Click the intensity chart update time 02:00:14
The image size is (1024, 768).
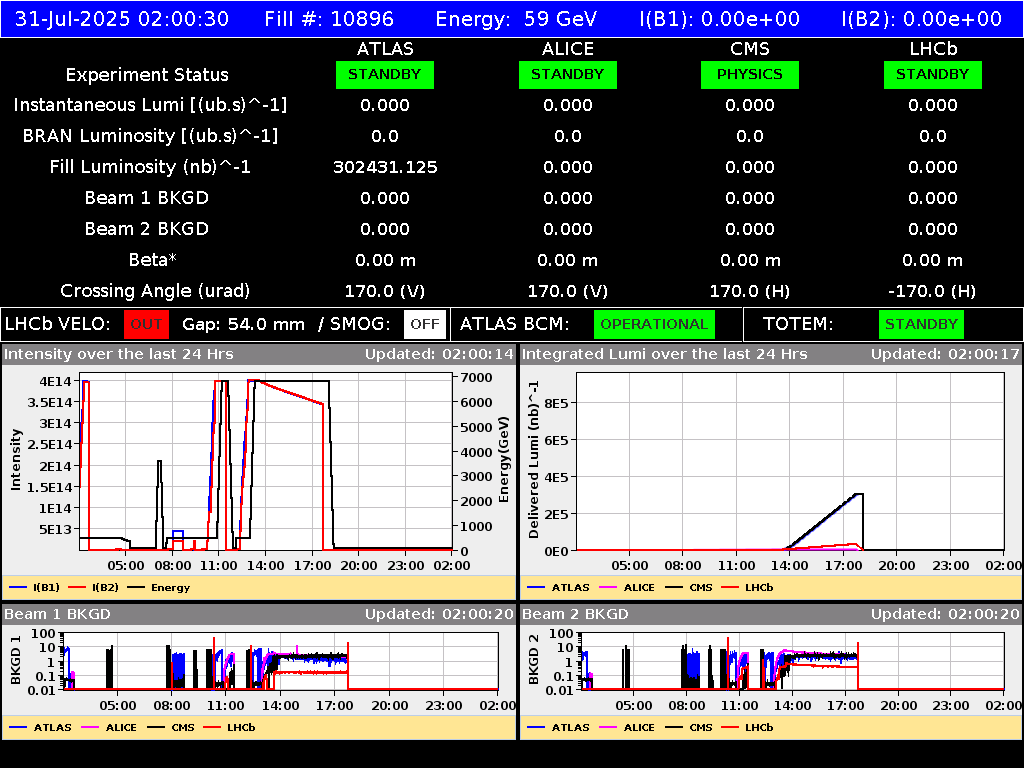(477, 355)
